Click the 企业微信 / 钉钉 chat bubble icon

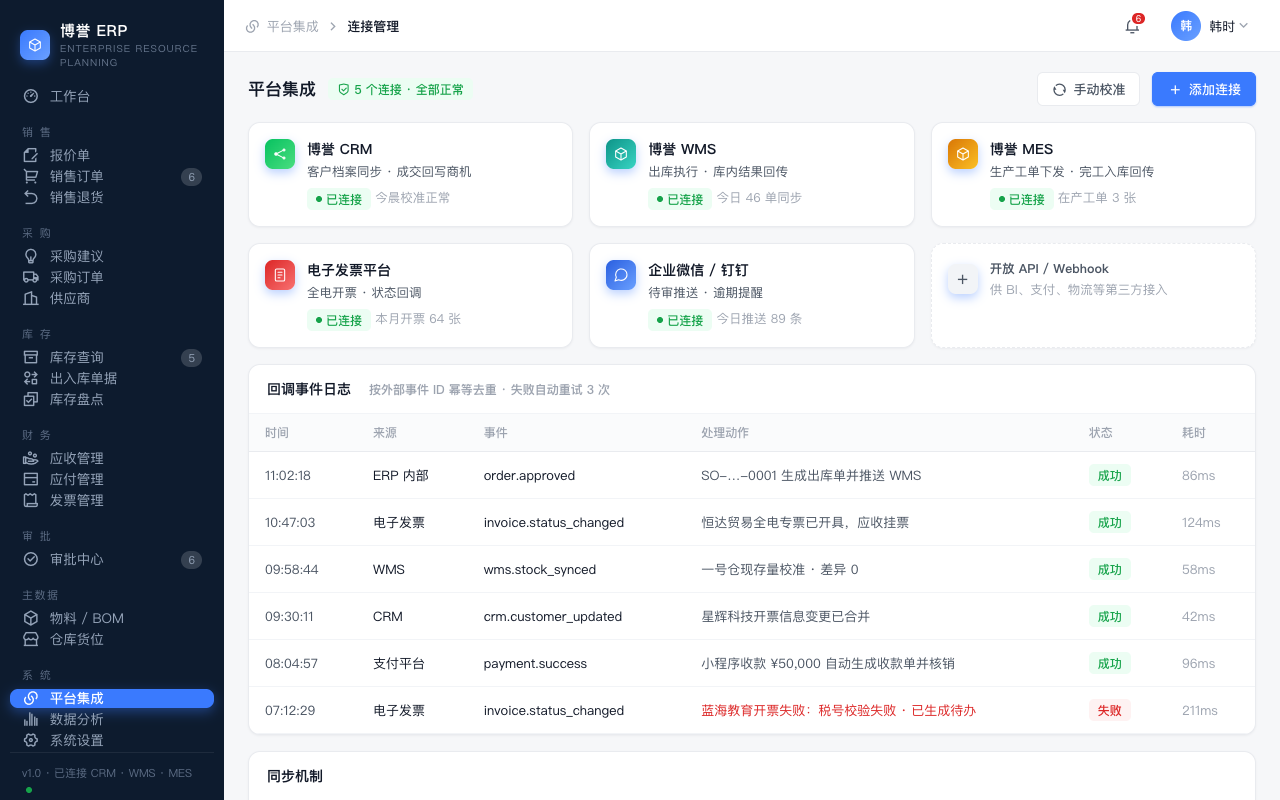(621, 275)
